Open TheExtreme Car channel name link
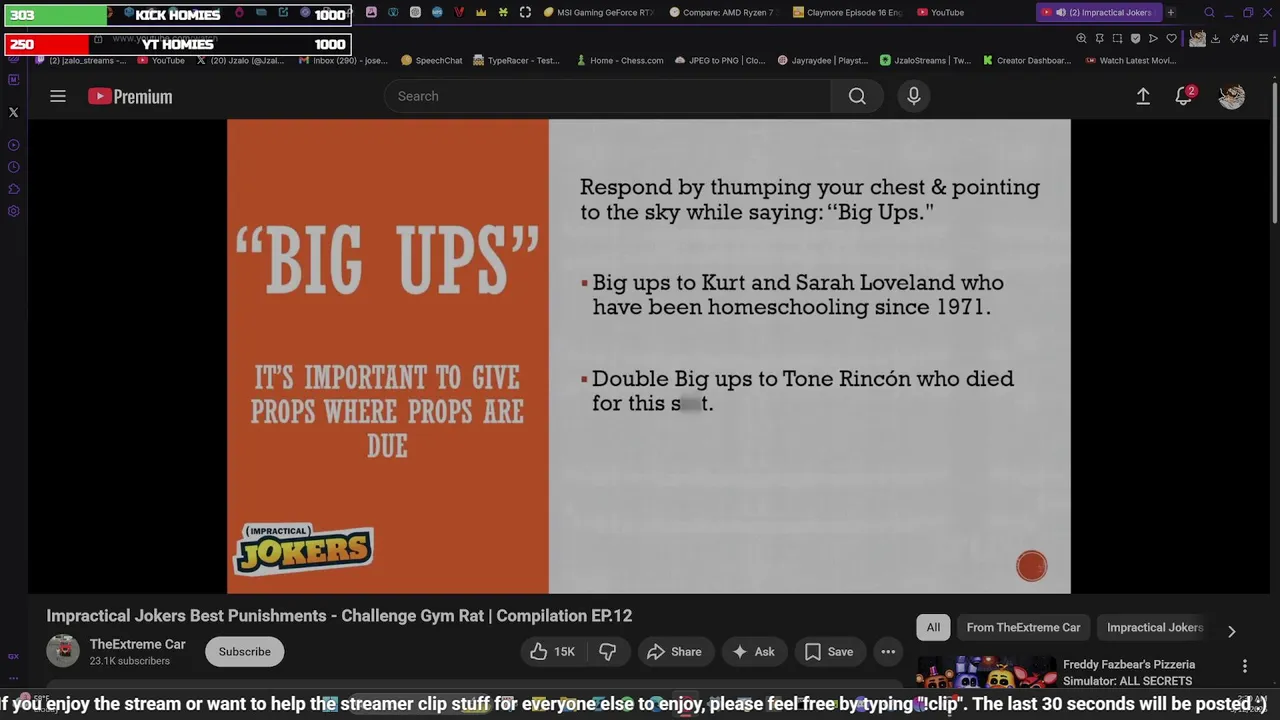This screenshot has height=720, width=1280. pyautogui.click(x=138, y=644)
